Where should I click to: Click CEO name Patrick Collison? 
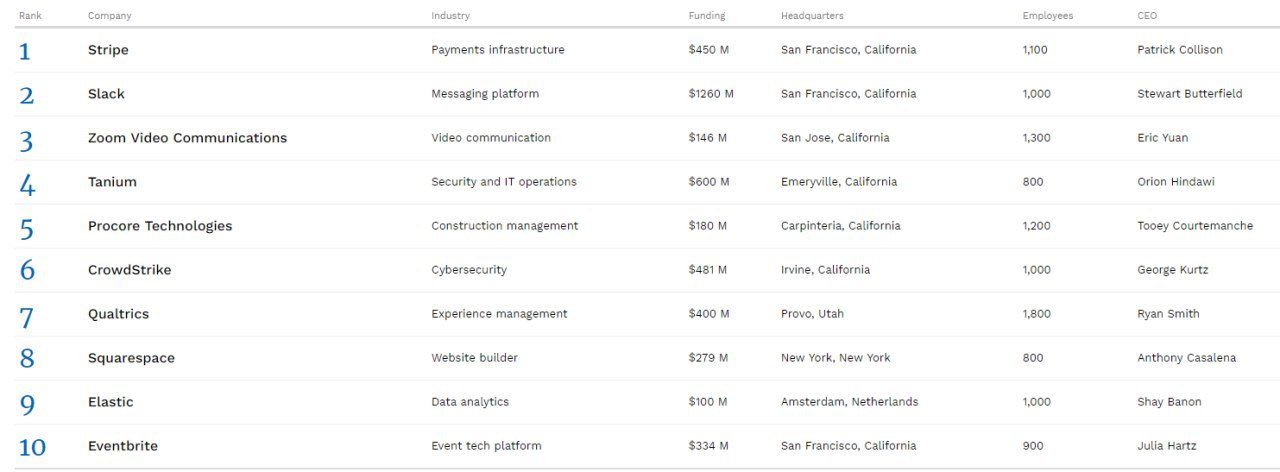(x=1179, y=50)
